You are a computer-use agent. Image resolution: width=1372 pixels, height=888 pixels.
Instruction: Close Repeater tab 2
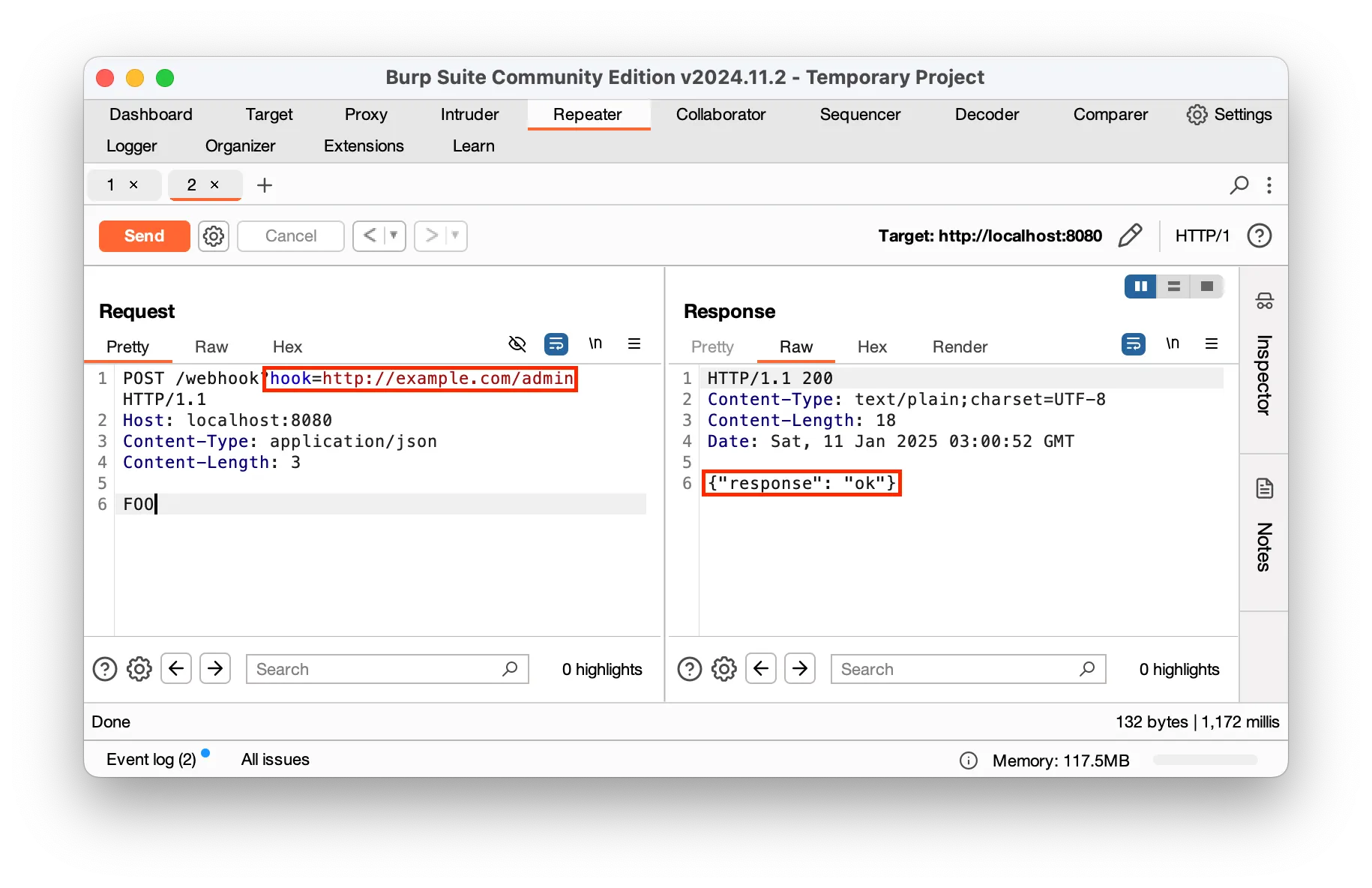214,184
